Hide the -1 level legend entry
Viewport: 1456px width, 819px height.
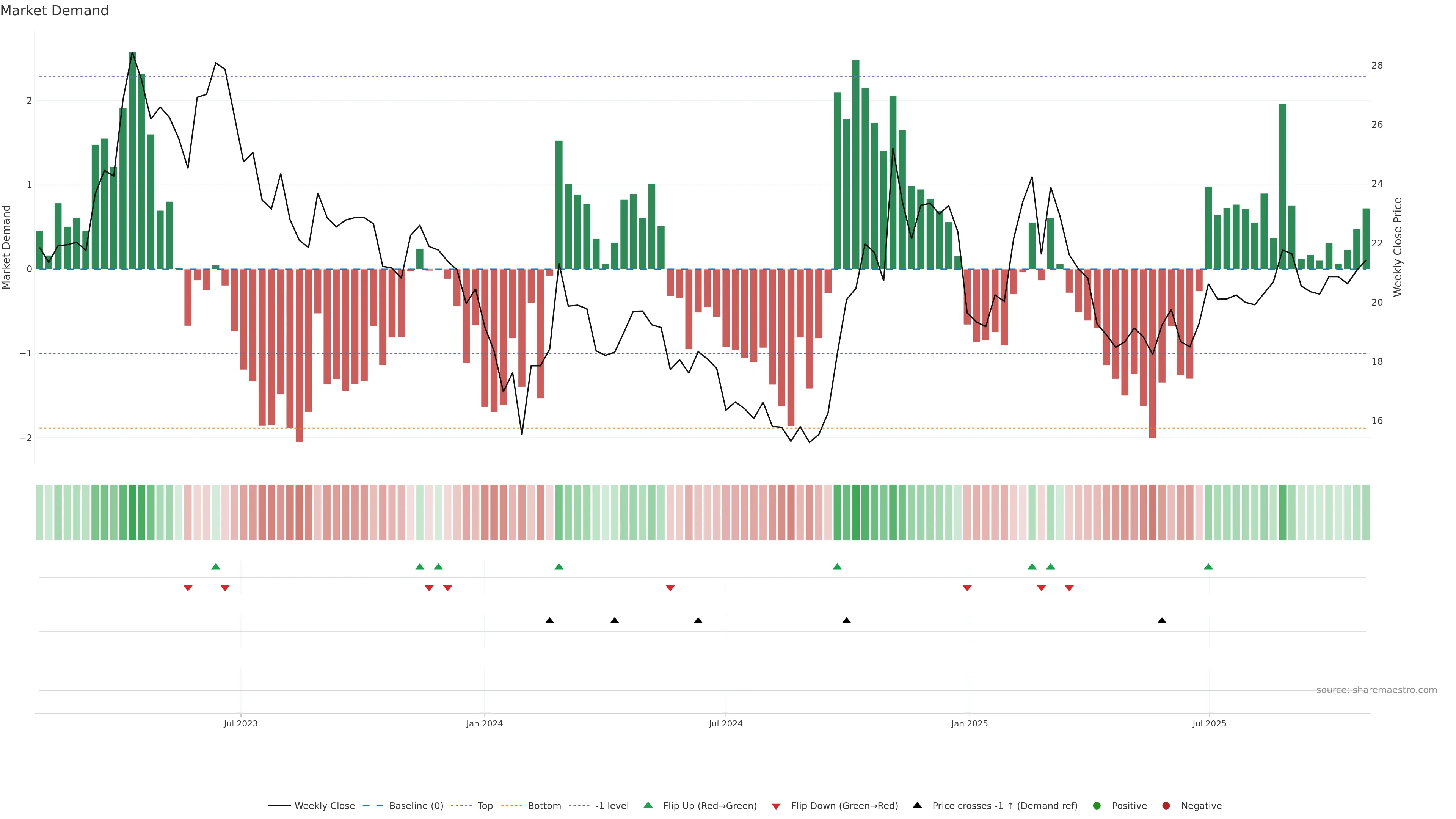(x=612, y=806)
